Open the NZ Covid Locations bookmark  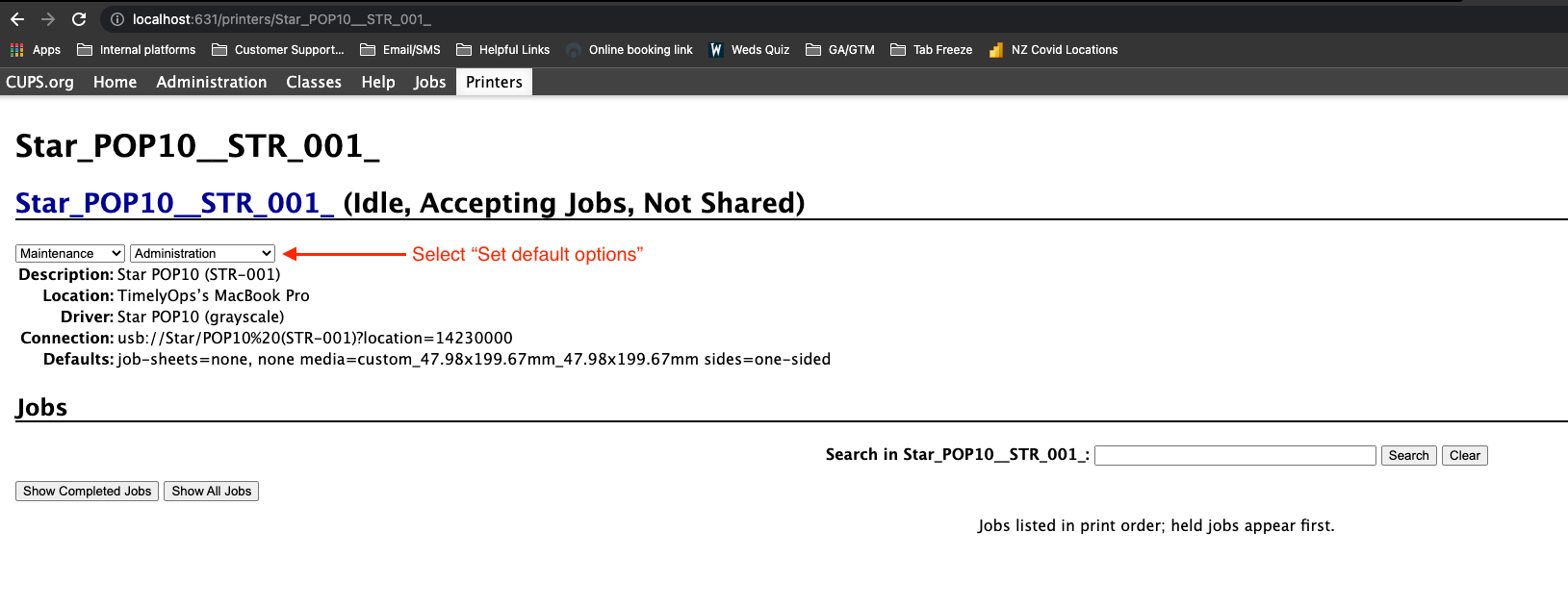[x=1053, y=50]
